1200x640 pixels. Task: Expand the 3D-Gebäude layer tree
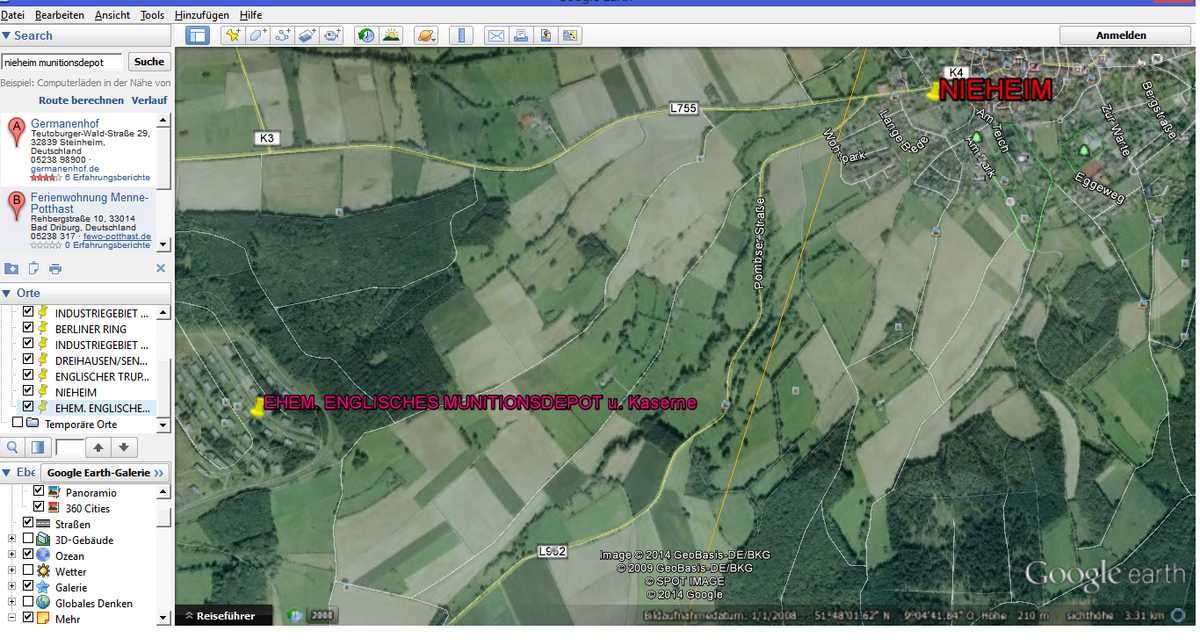[11, 540]
